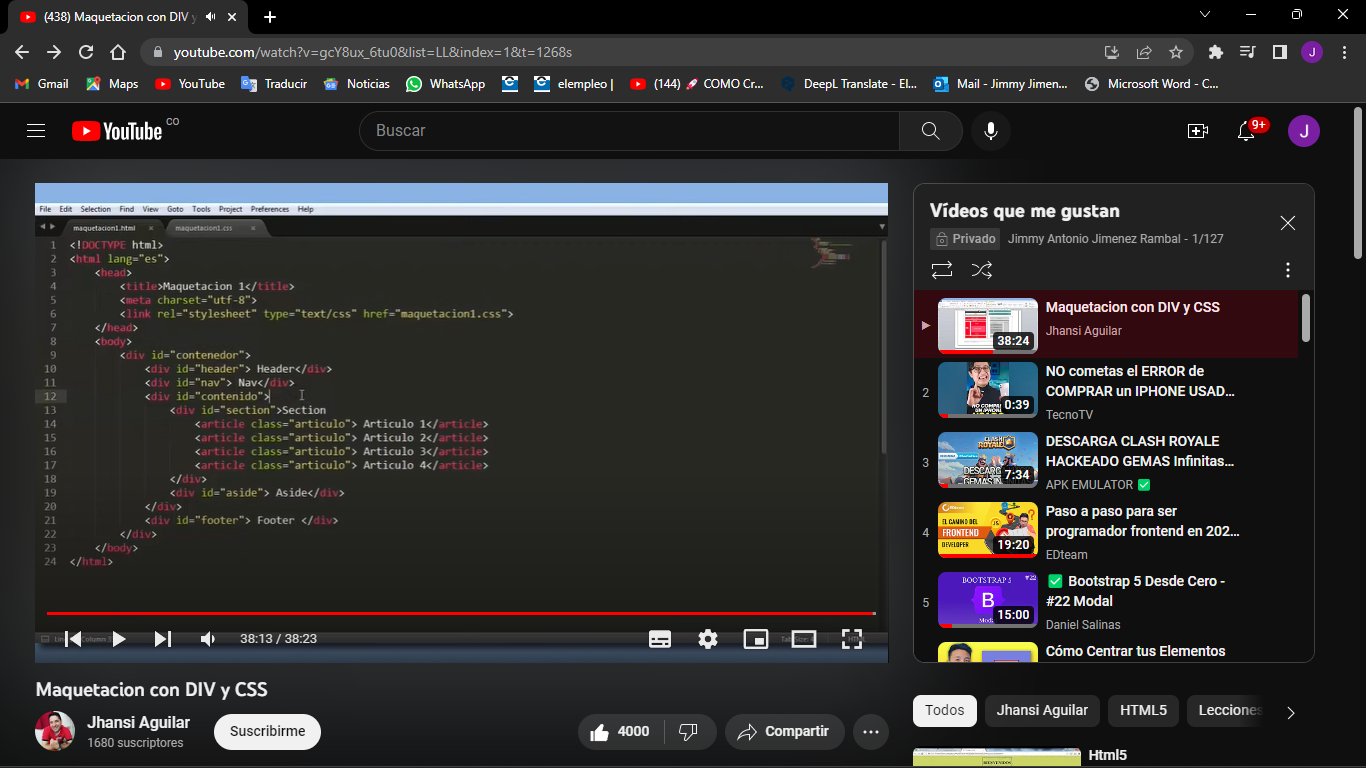Open playlist three-dot options menu

(x=1287, y=270)
